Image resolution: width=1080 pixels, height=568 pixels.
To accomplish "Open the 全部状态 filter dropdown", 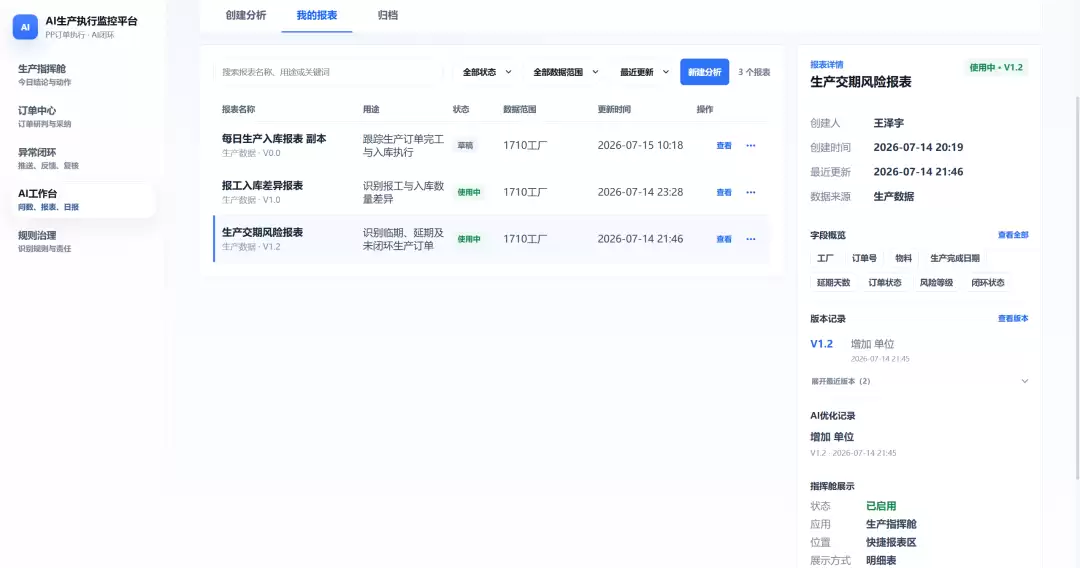I will 487,72.
